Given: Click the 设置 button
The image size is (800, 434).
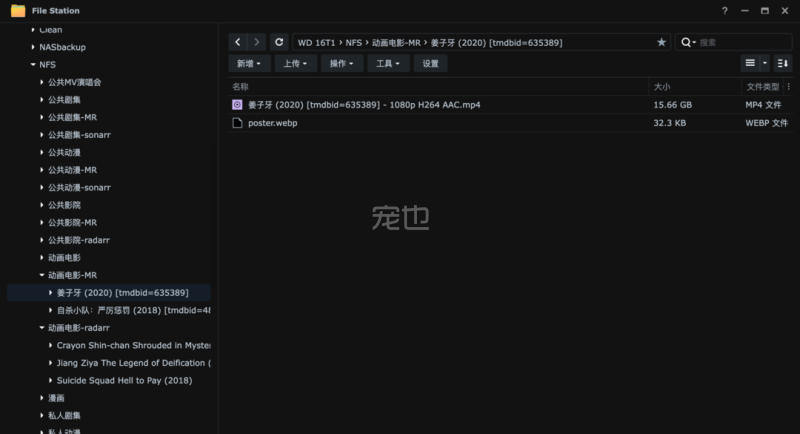Looking at the screenshot, I should [x=430, y=63].
